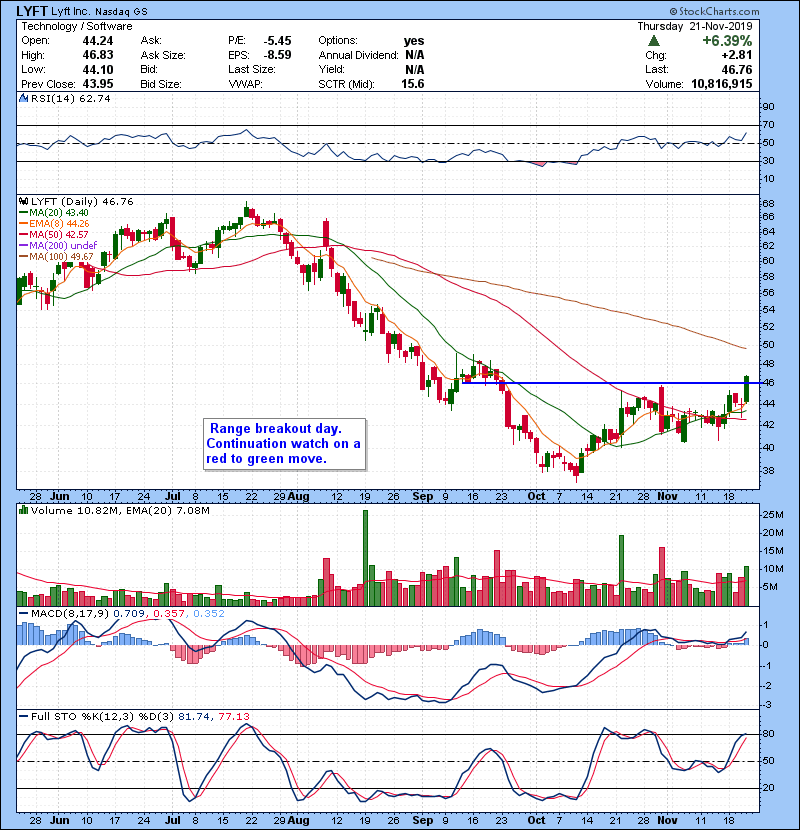Click the Annual Dividend label
Viewport: 800px width, 830px height.
[358, 55]
